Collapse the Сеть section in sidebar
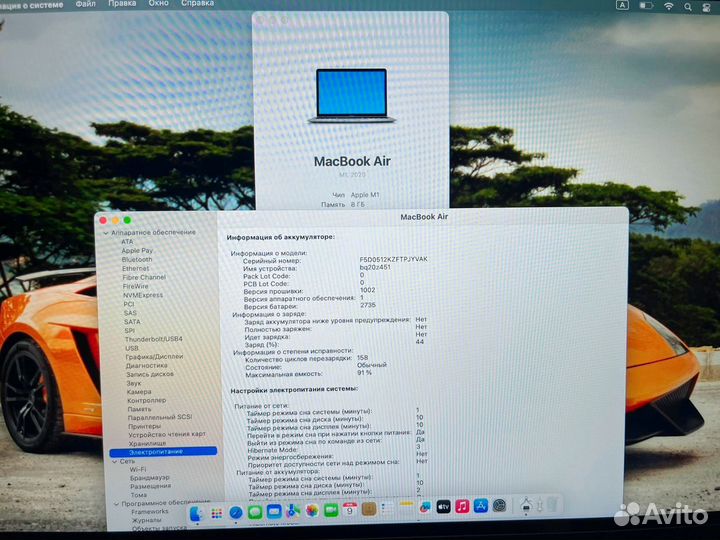The height and width of the screenshot is (540, 720). [115, 461]
